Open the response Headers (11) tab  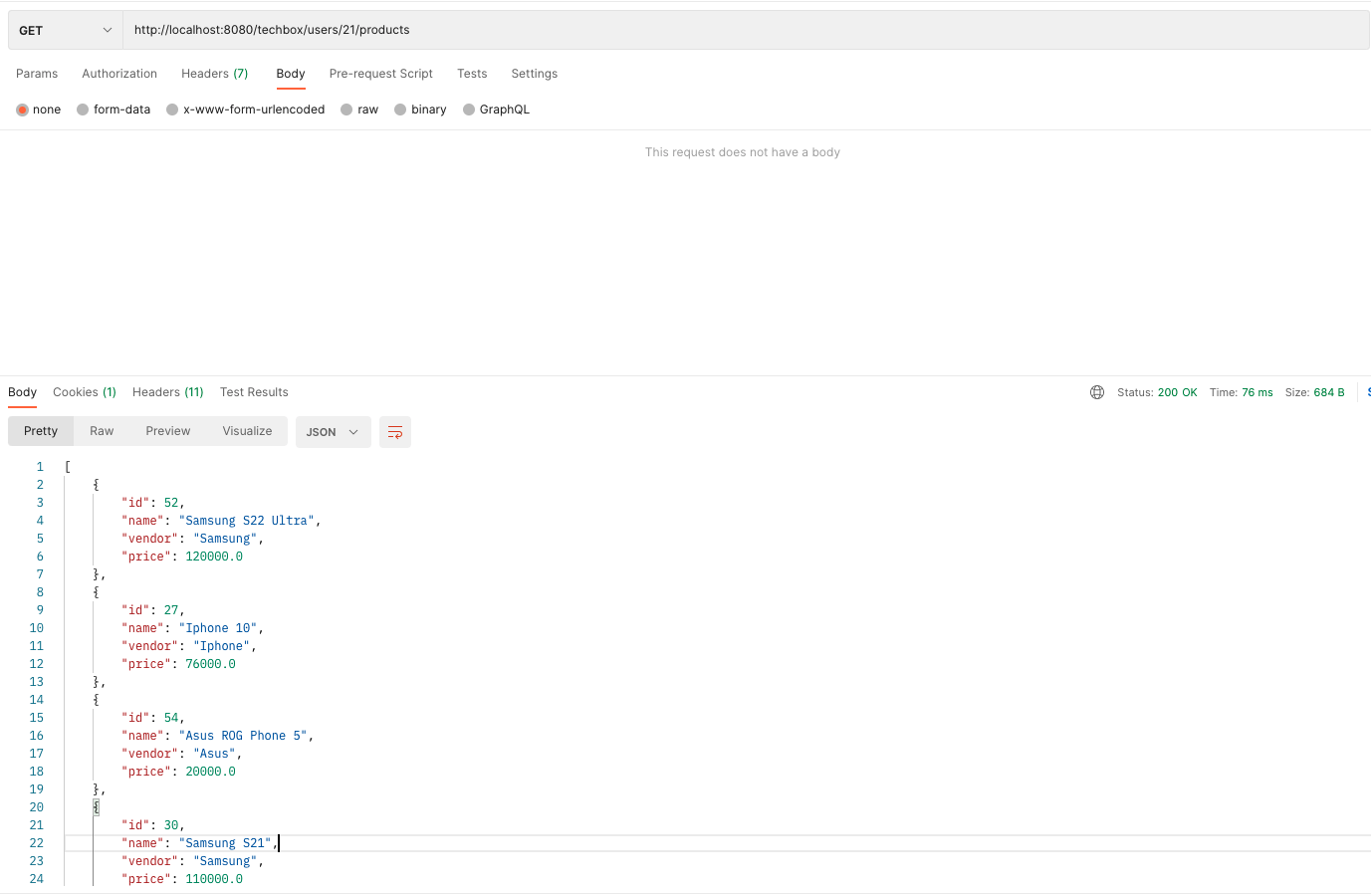click(x=168, y=392)
